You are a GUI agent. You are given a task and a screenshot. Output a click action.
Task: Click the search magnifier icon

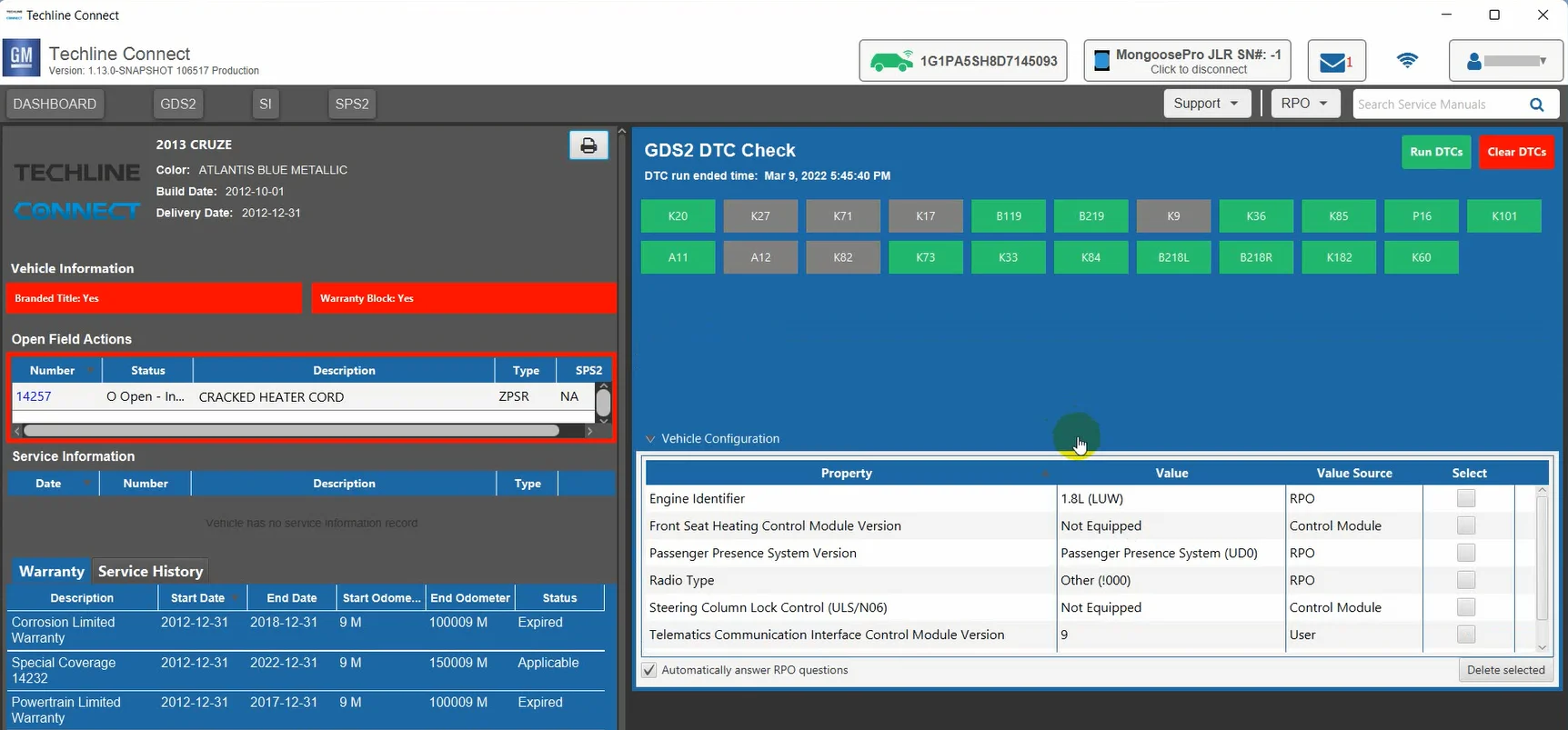[x=1536, y=105]
